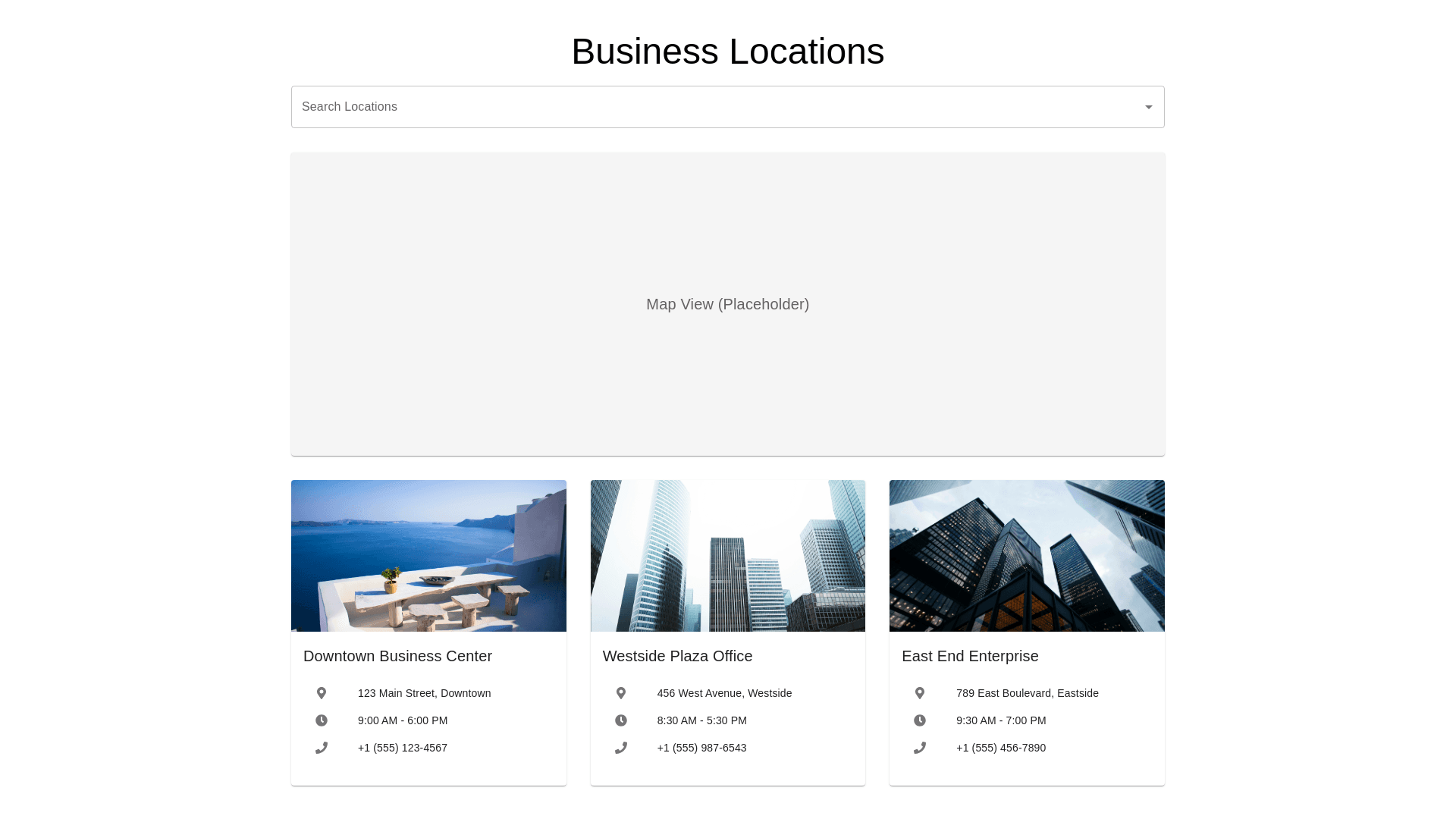The width and height of the screenshot is (1456, 819).
Task: Click phone number +1 (555) 987-6543
Action: tap(702, 748)
